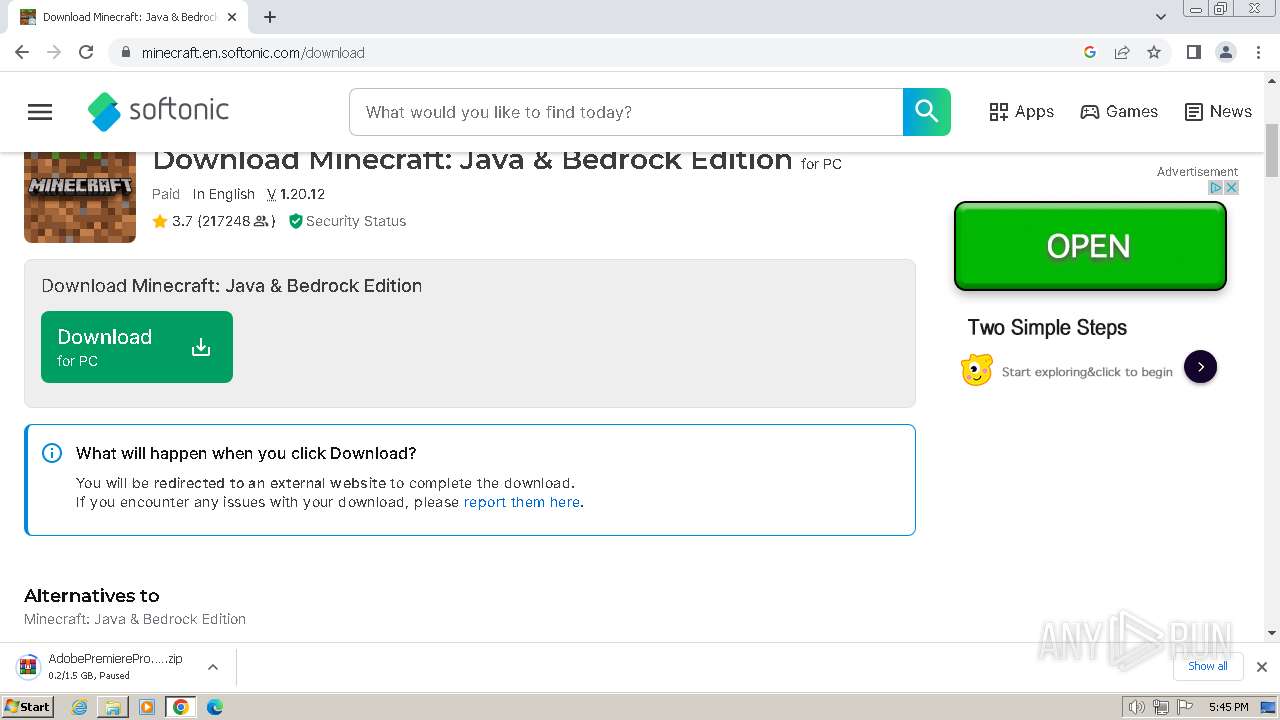Open the Chrome three-dot menu
The height and width of the screenshot is (720, 1280).
1259,52
